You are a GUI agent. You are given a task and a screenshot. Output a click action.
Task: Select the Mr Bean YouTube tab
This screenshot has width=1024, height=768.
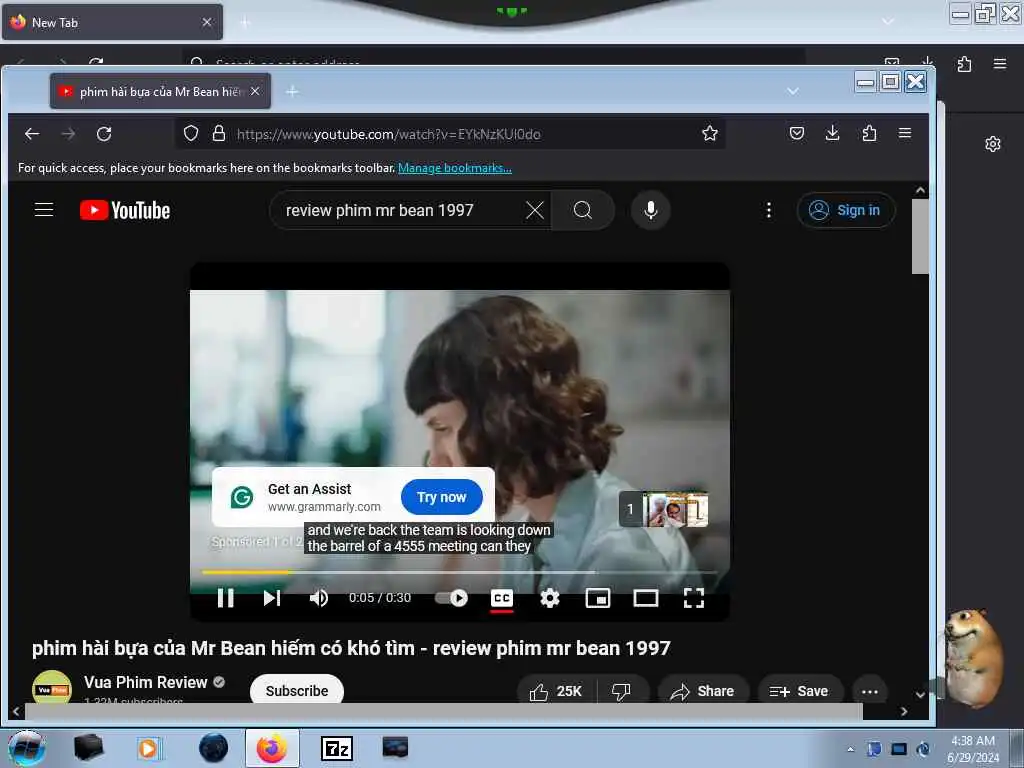point(161,91)
